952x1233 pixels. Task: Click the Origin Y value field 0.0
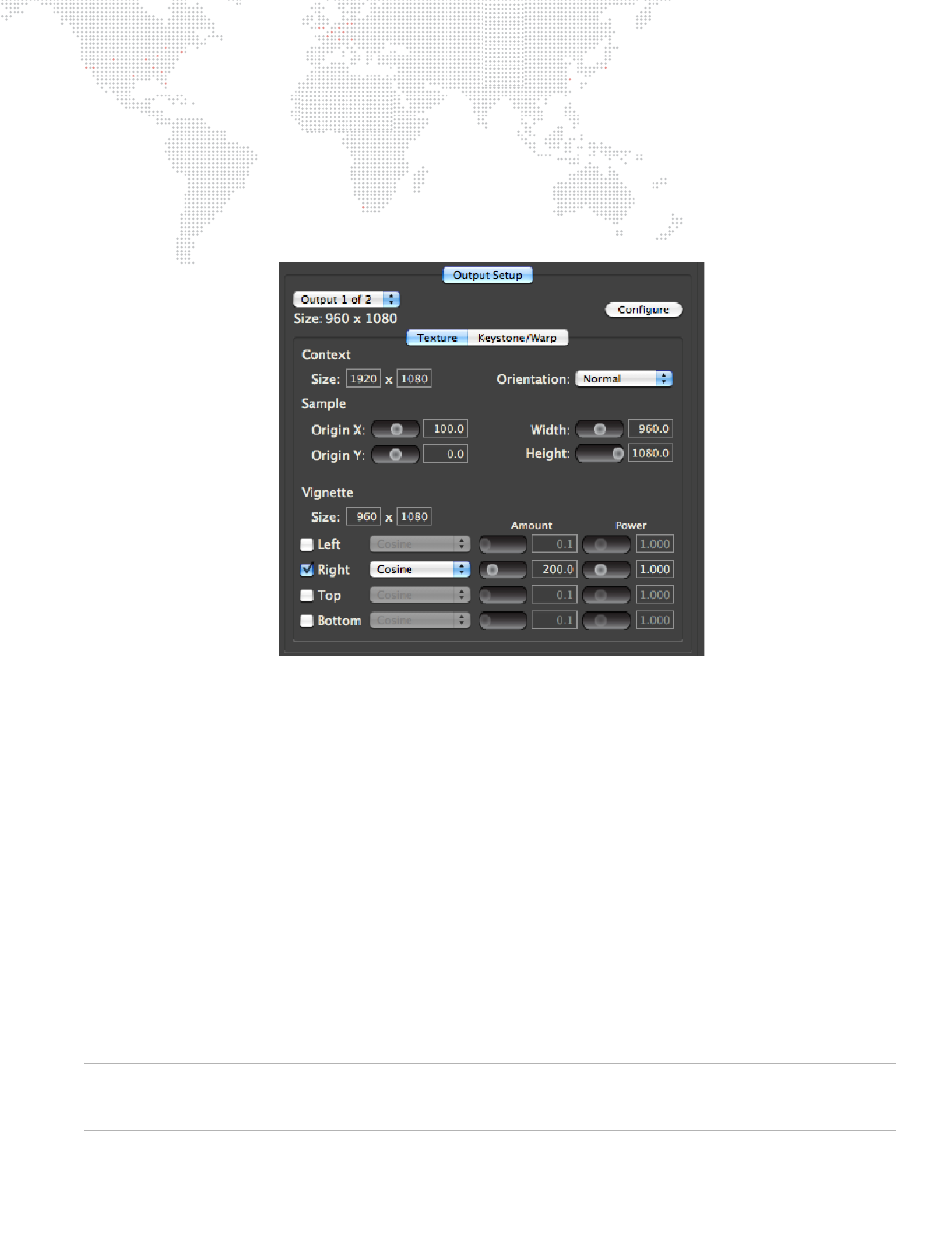pos(445,454)
